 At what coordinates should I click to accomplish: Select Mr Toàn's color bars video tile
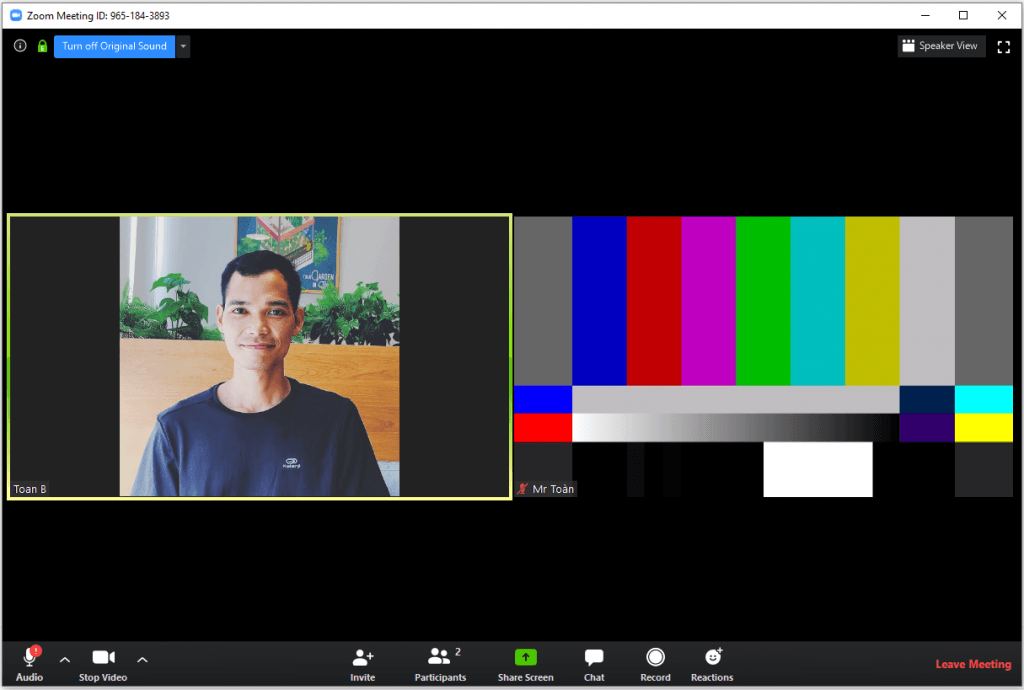763,356
